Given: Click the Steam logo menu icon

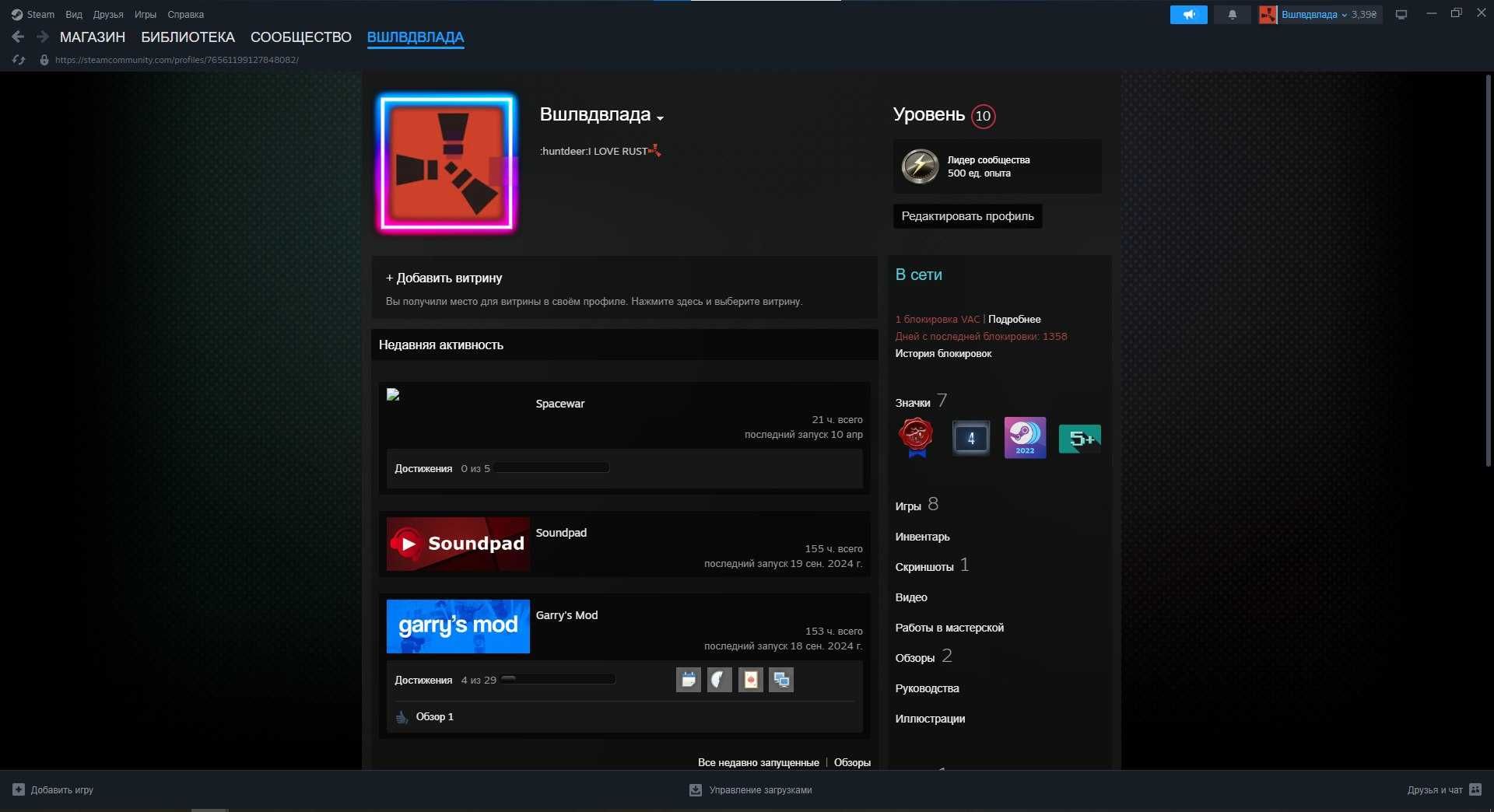Looking at the screenshot, I should click(x=17, y=15).
